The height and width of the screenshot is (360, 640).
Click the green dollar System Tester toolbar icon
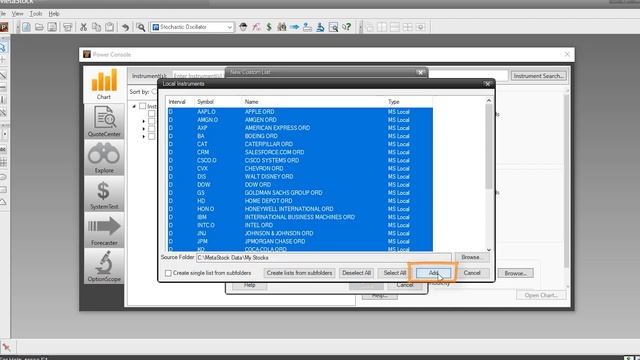(269, 27)
